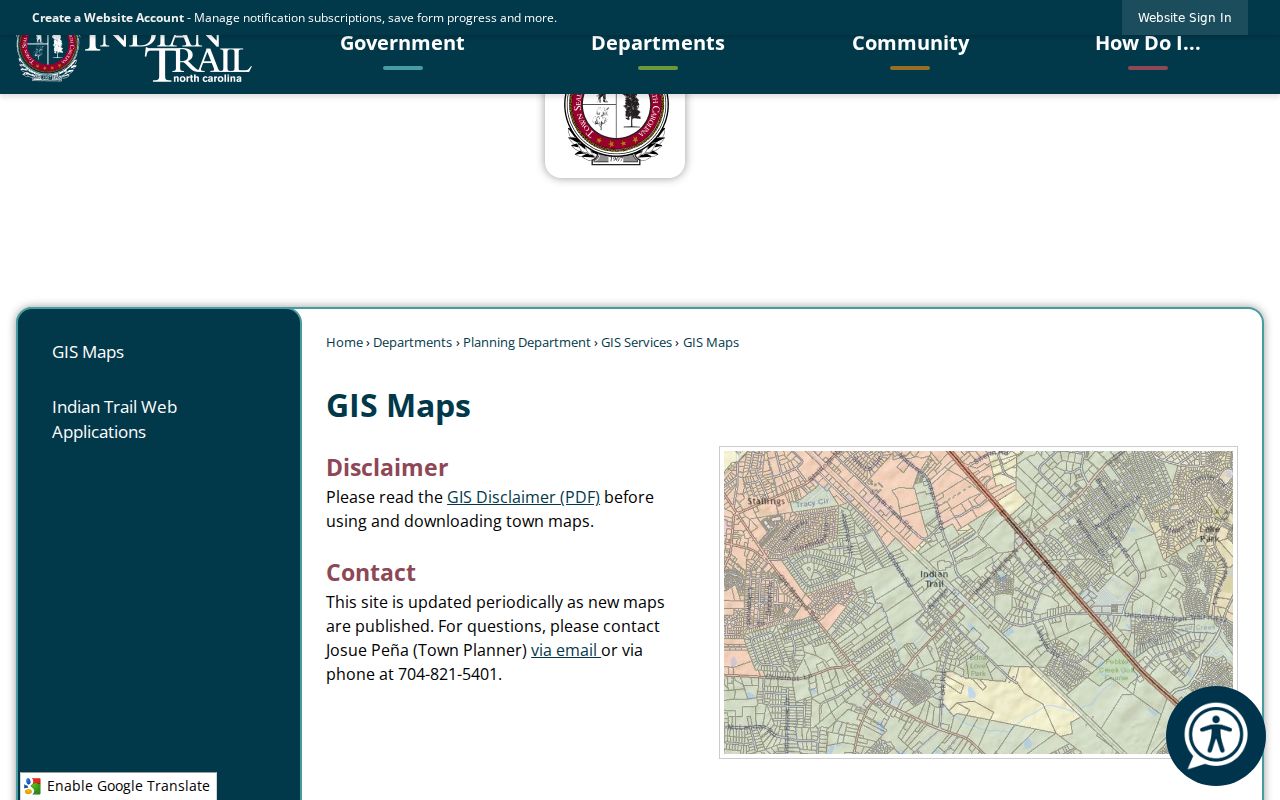The width and height of the screenshot is (1280, 800).
Task: Go to Departments breadcrumb
Action: (x=412, y=342)
